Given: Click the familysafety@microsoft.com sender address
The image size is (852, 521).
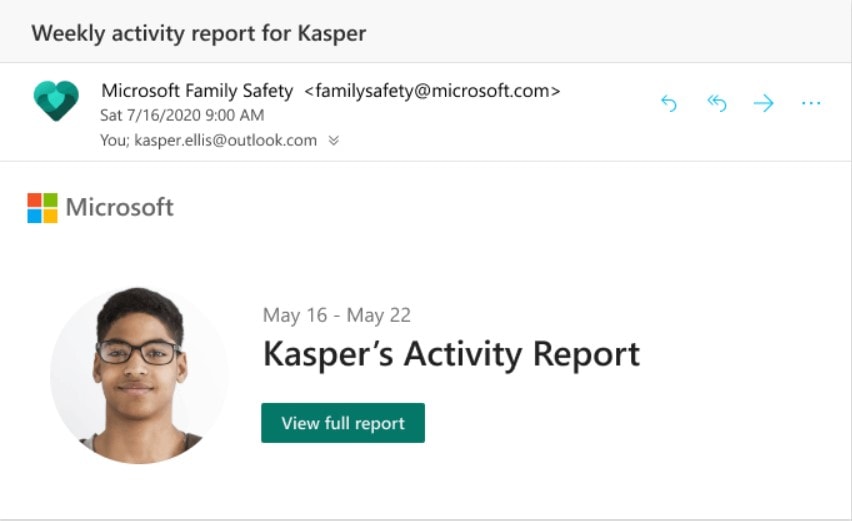Looking at the screenshot, I should pos(432,90).
